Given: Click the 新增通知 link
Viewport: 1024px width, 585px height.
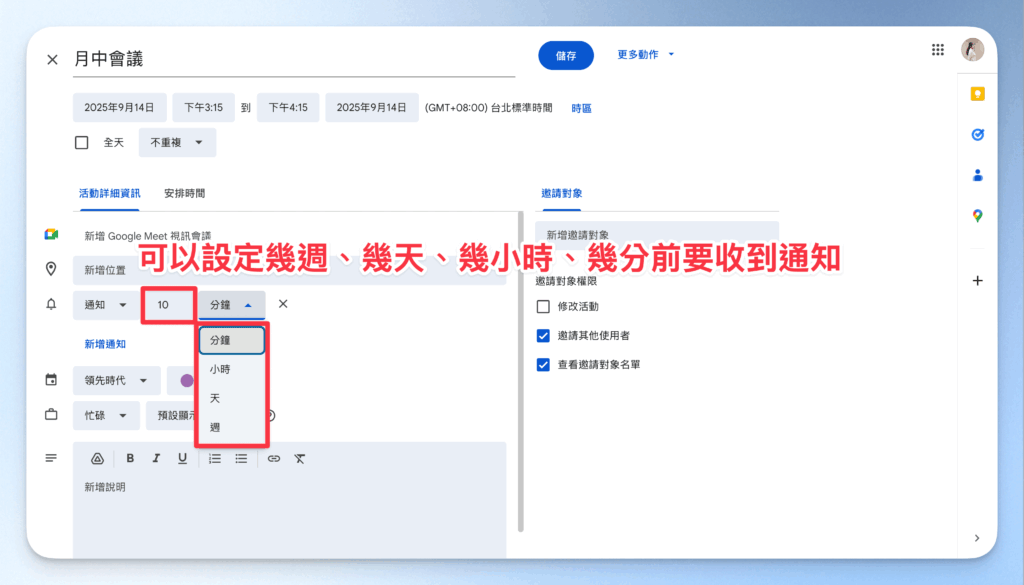Looking at the screenshot, I should [105, 344].
